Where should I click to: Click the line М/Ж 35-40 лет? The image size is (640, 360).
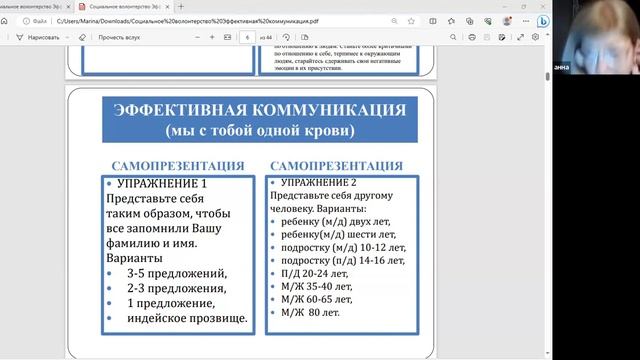[317, 287]
